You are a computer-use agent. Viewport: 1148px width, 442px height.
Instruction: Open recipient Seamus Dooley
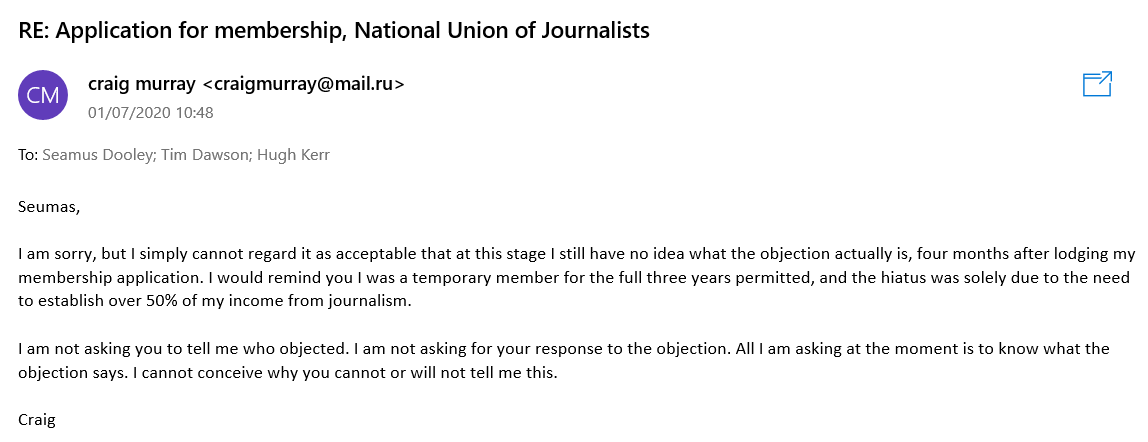[x=93, y=155]
